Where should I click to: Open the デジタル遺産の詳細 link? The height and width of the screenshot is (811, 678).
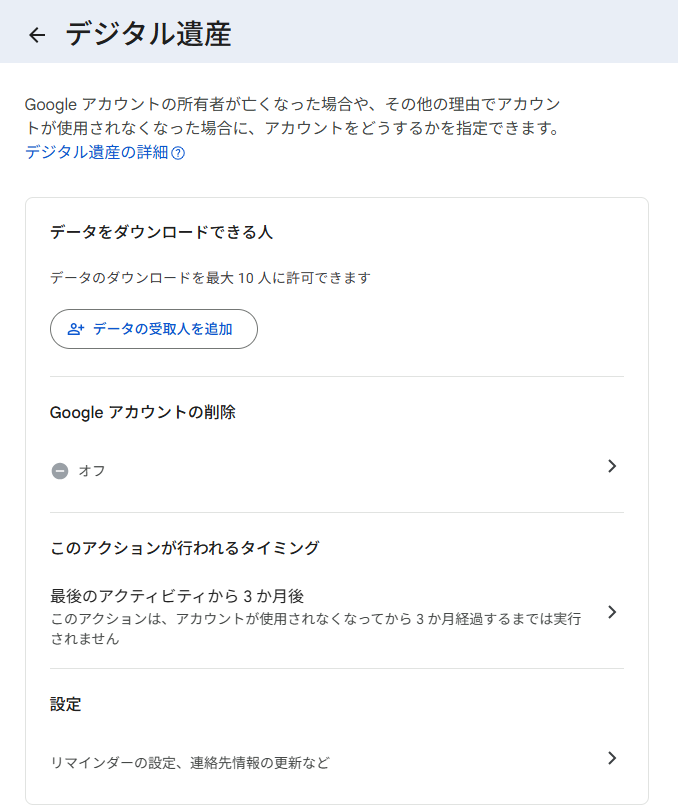pyautogui.click(x=97, y=153)
